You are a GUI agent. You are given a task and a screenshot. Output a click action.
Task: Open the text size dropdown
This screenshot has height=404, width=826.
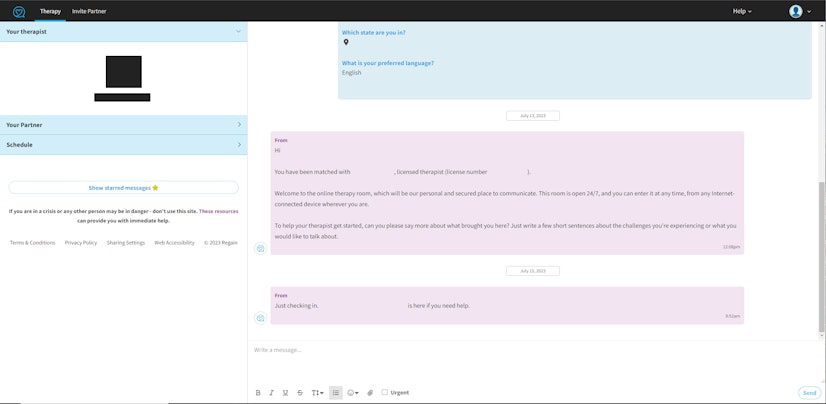318,392
